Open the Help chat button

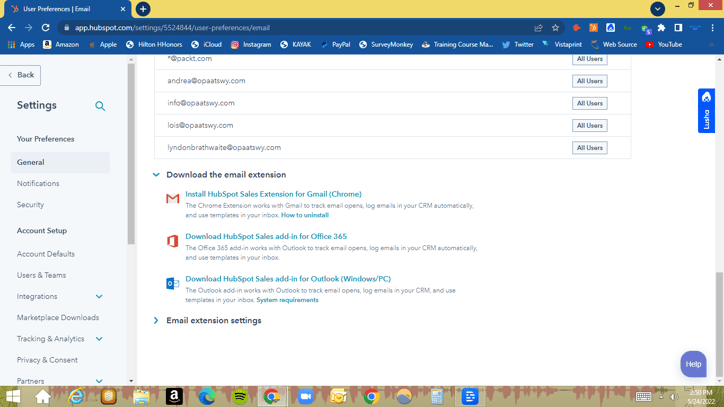pyautogui.click(x=693, y=364)
